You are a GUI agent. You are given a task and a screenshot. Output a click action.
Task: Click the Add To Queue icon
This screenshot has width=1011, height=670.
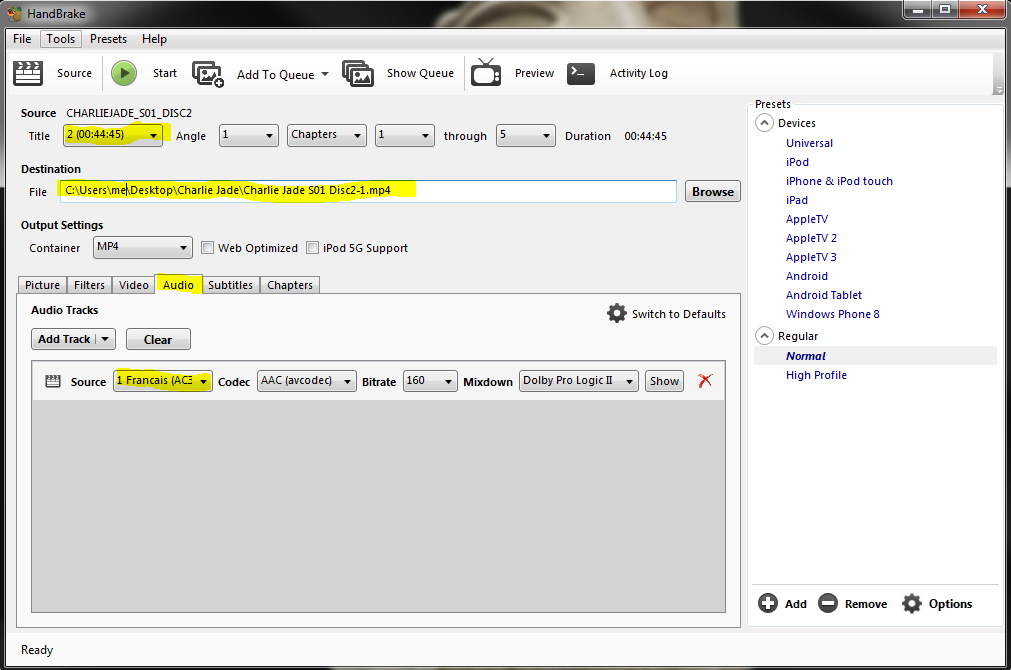[208, 74]
